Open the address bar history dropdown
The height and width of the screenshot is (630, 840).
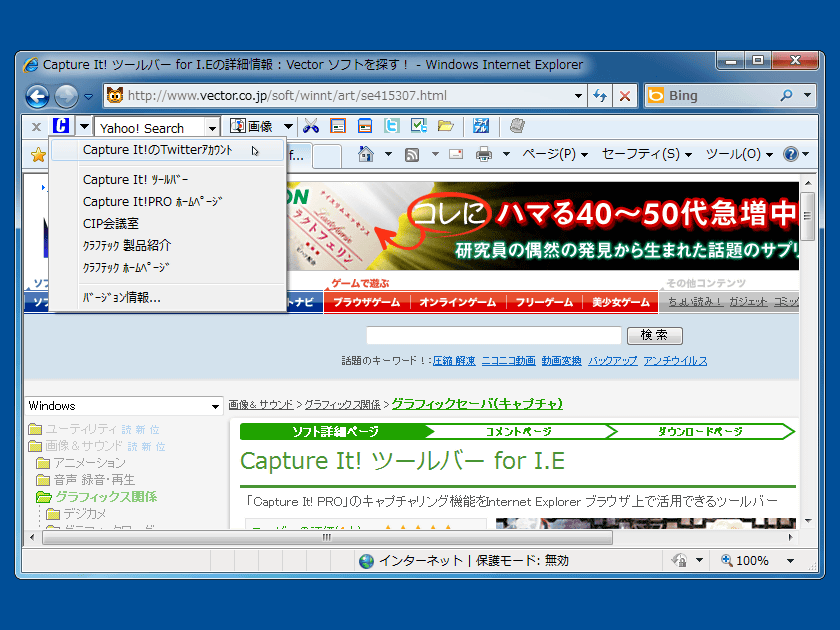[x=578, y=96]
